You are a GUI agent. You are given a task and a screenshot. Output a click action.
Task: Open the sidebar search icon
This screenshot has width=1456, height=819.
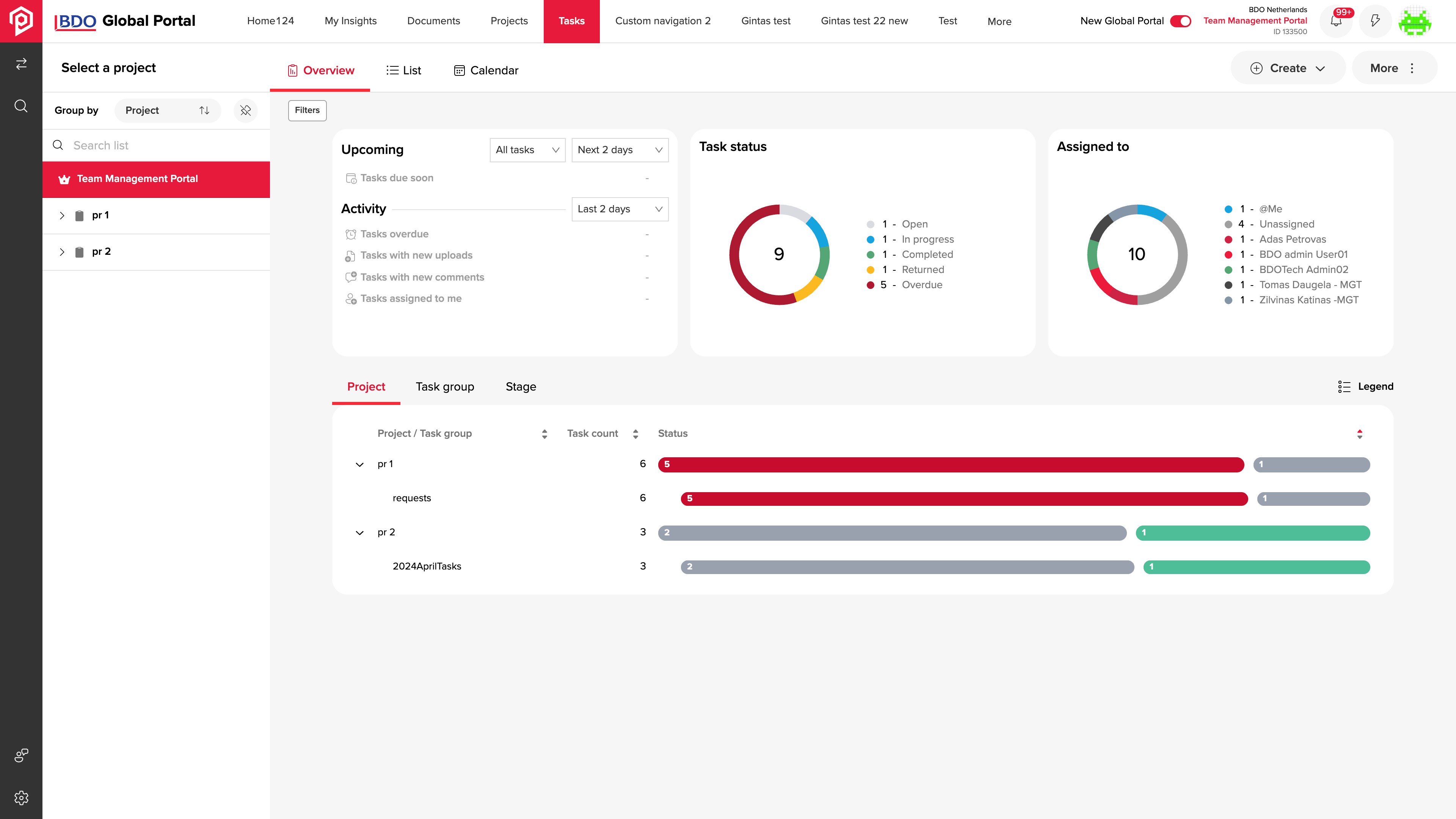point(21,106)
